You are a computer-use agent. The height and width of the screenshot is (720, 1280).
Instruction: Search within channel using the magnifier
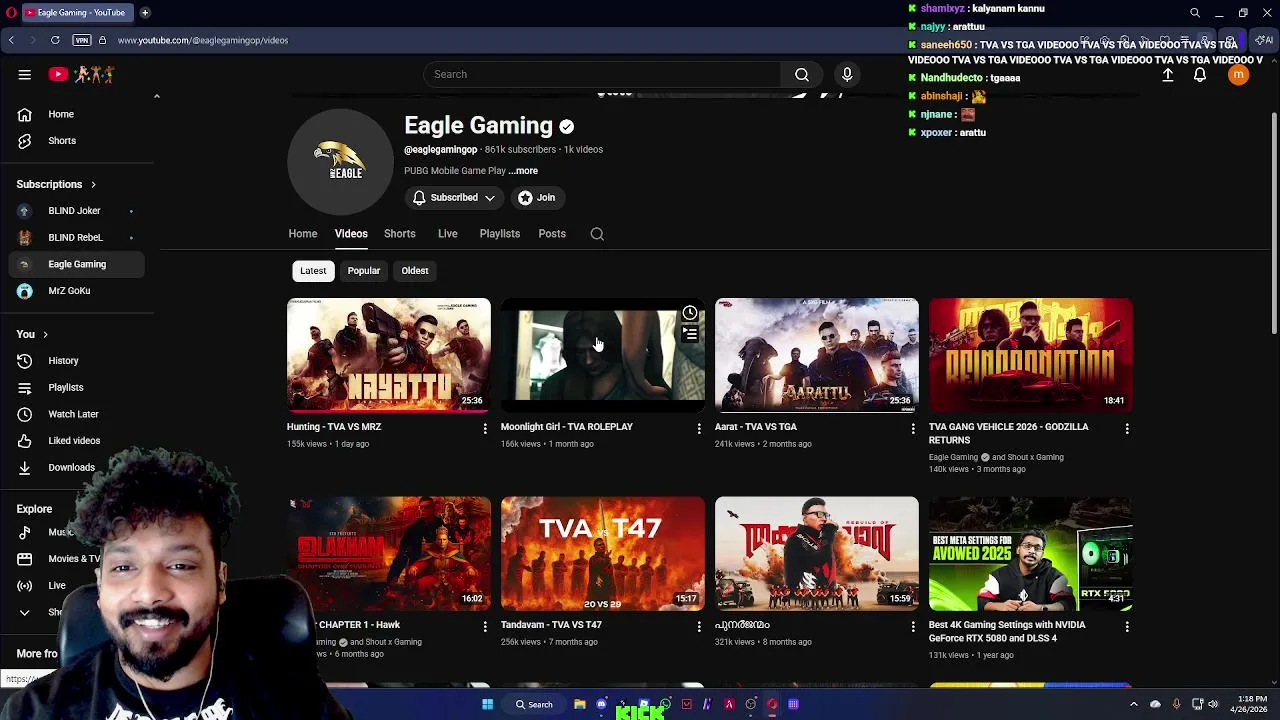(x=597, y=234)
